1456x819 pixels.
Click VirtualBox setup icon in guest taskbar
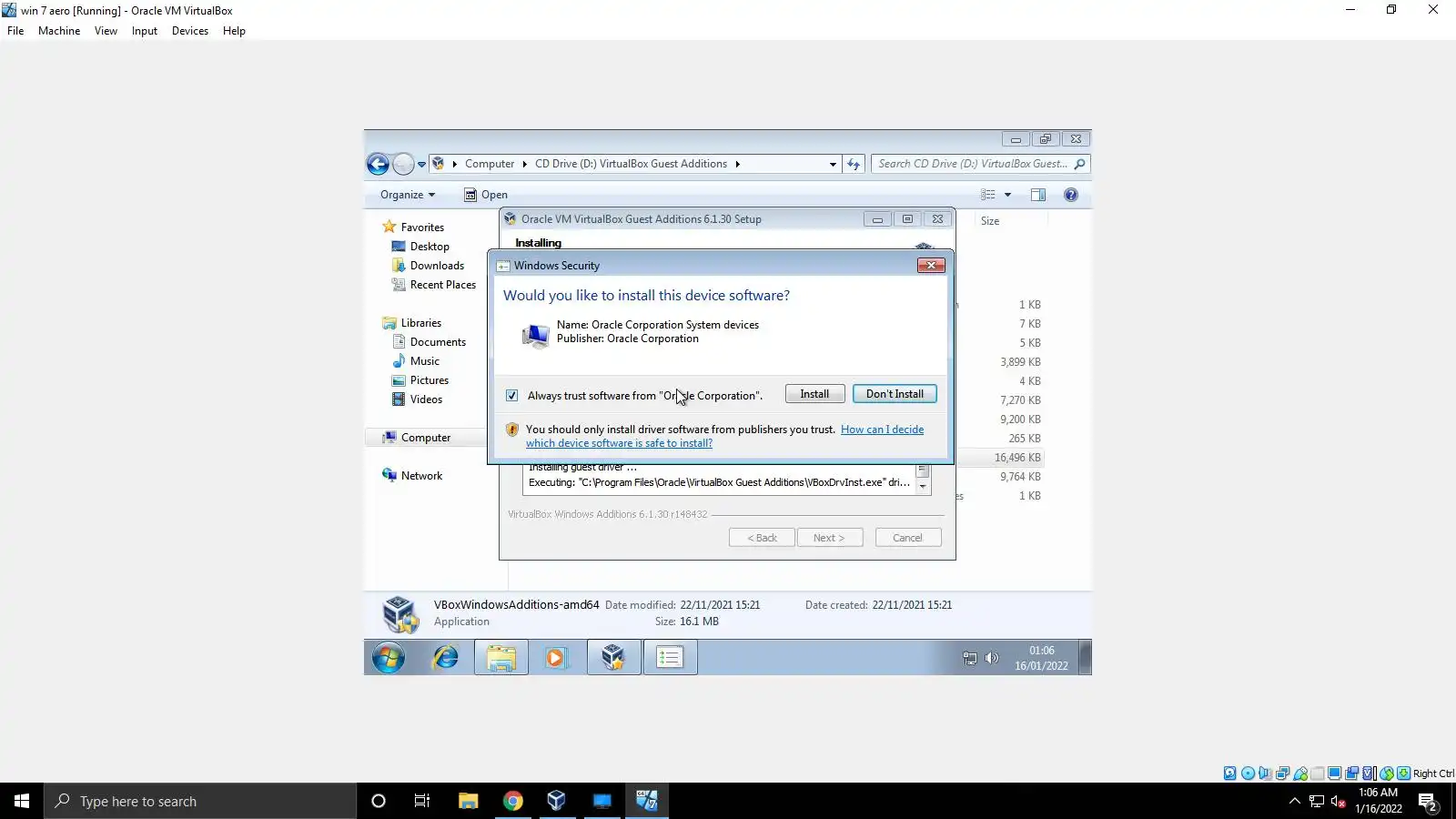(x=613, y=657)
